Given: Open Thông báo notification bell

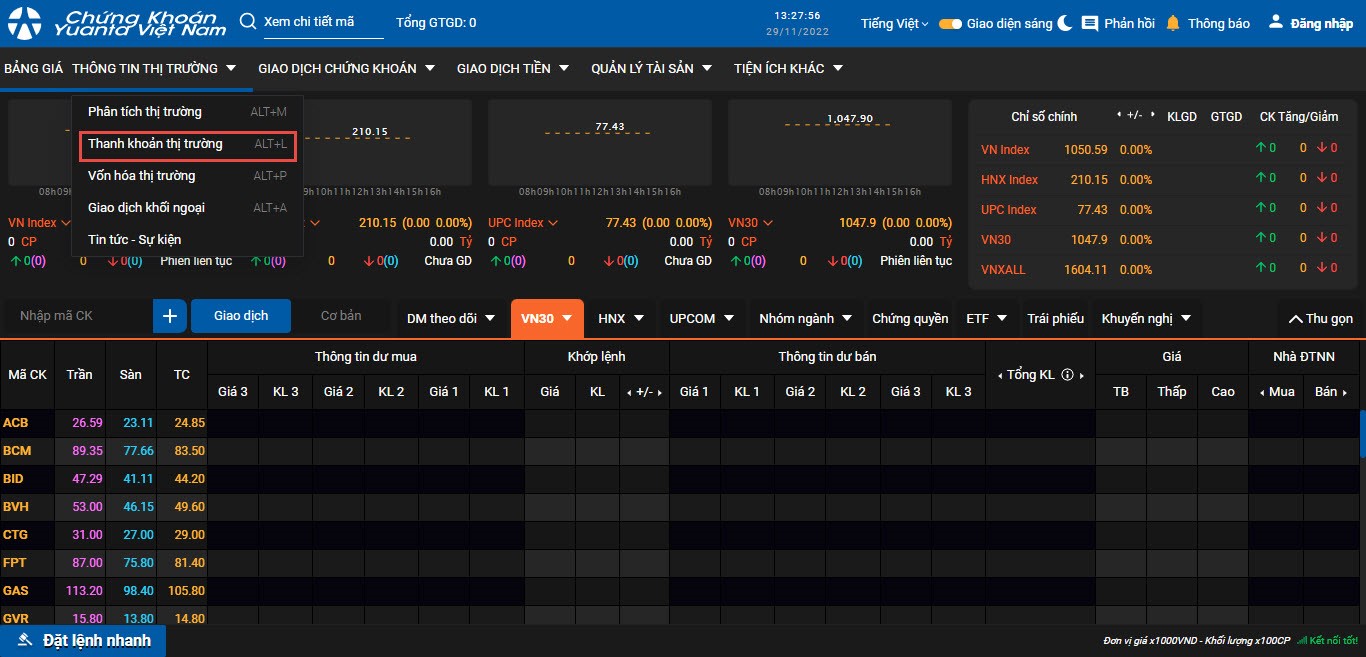Looking at the screenshot, I should (1173, 23).
